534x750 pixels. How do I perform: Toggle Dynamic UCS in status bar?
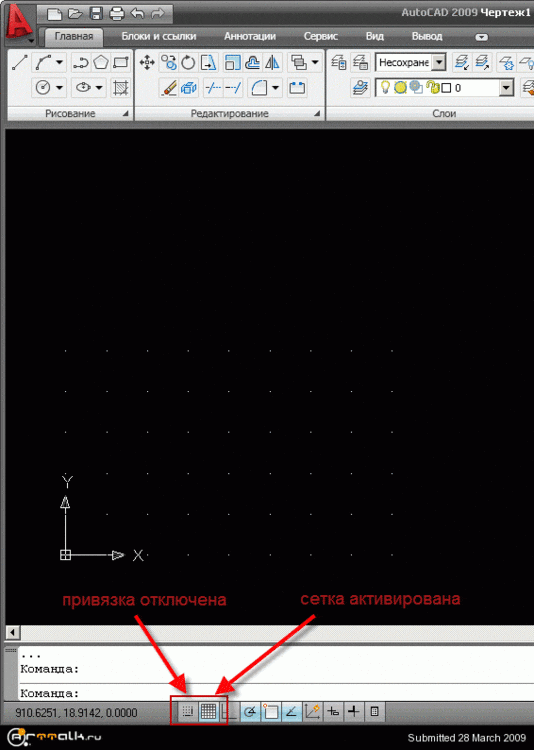coord(312,712)
